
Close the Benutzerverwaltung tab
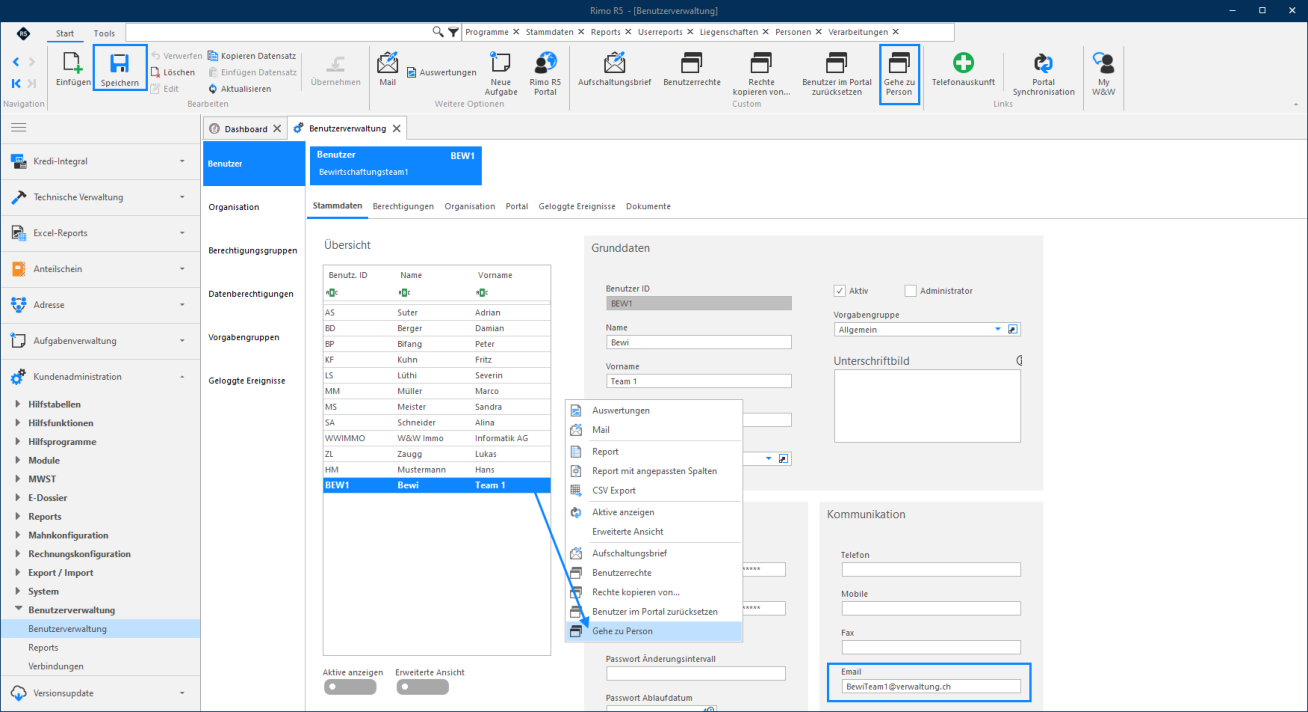pyautogui.click(x=397, y=129)
